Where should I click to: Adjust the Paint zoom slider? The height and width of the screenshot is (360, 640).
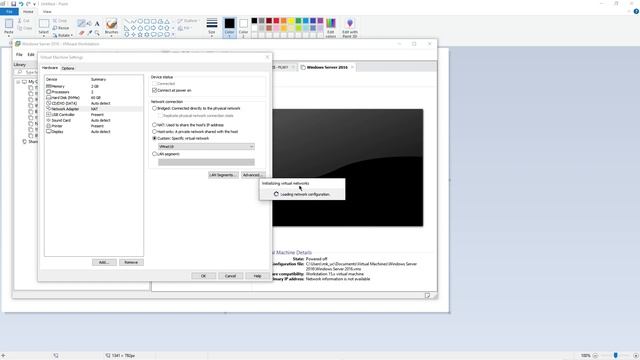pos(616,356)
